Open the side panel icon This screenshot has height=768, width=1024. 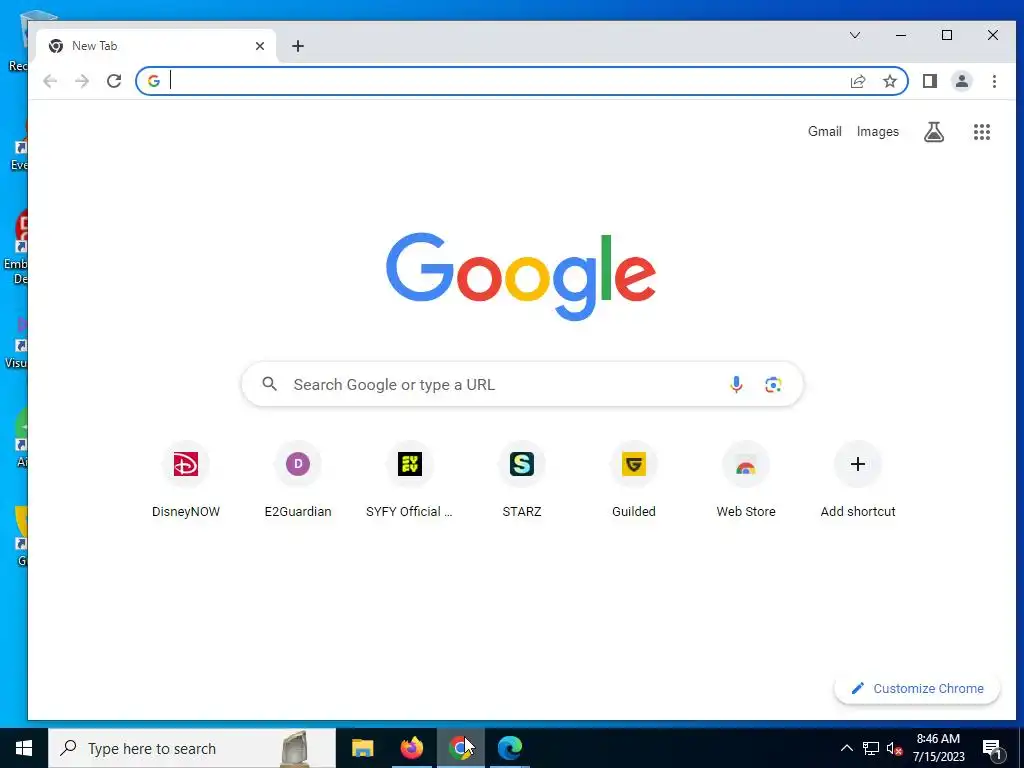930,81
